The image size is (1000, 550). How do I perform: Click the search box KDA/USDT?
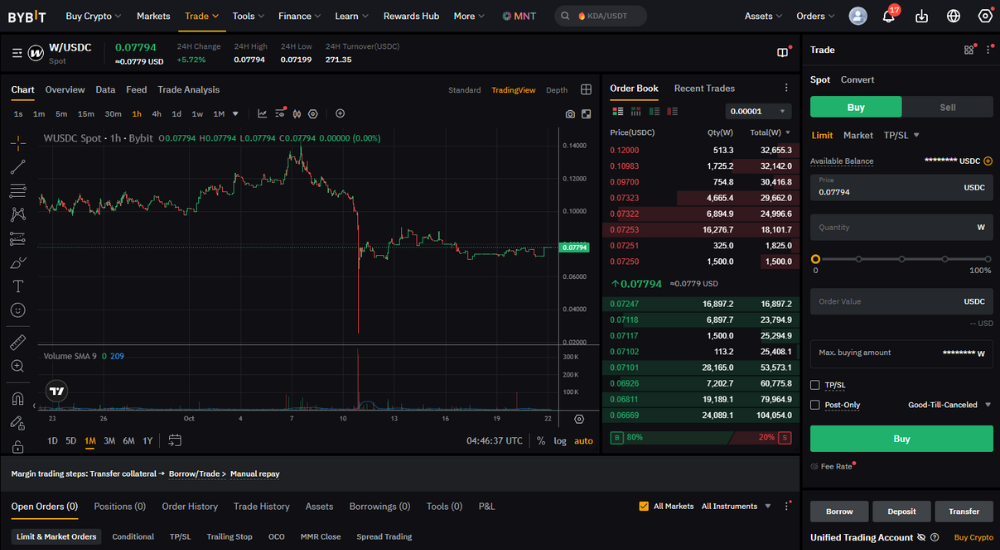click(600, 16)
